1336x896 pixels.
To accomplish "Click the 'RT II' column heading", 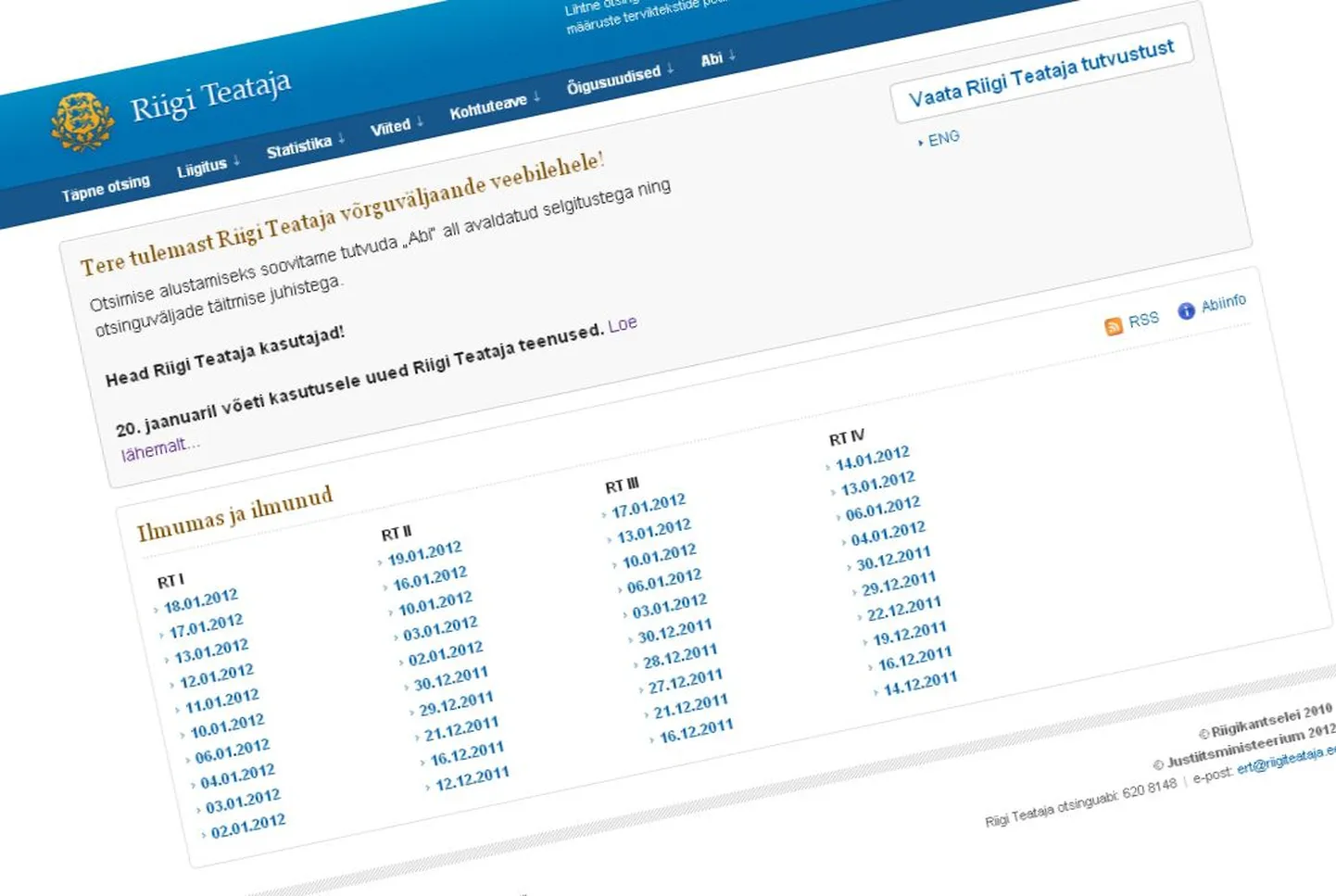I will 397,534.
